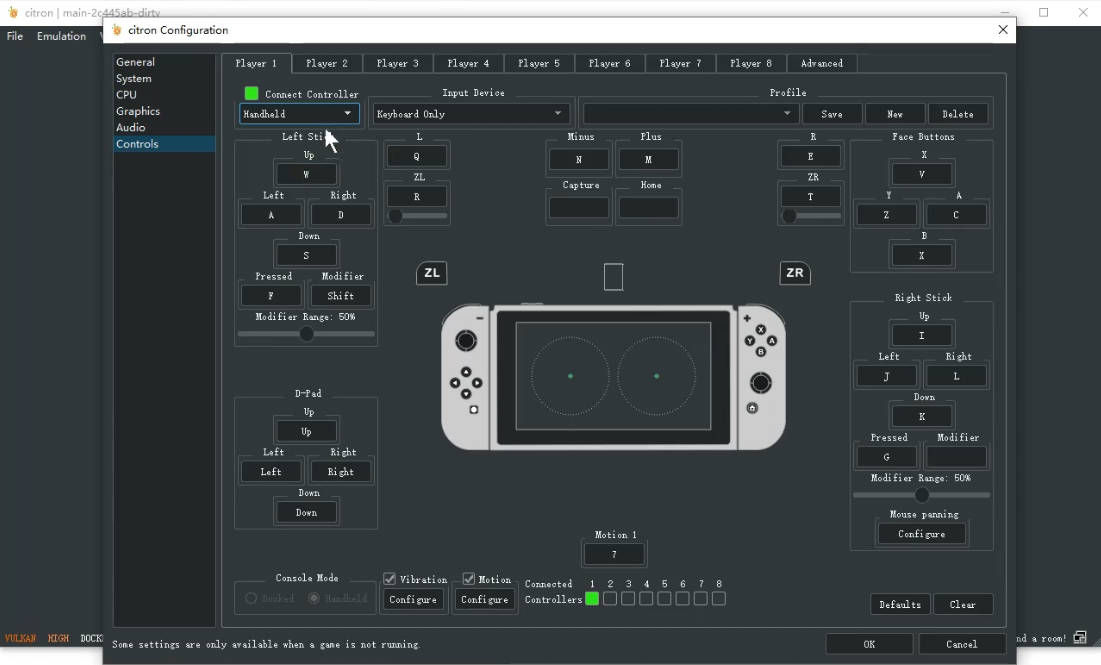Disable the Vibration checkbox

(390, 579)
